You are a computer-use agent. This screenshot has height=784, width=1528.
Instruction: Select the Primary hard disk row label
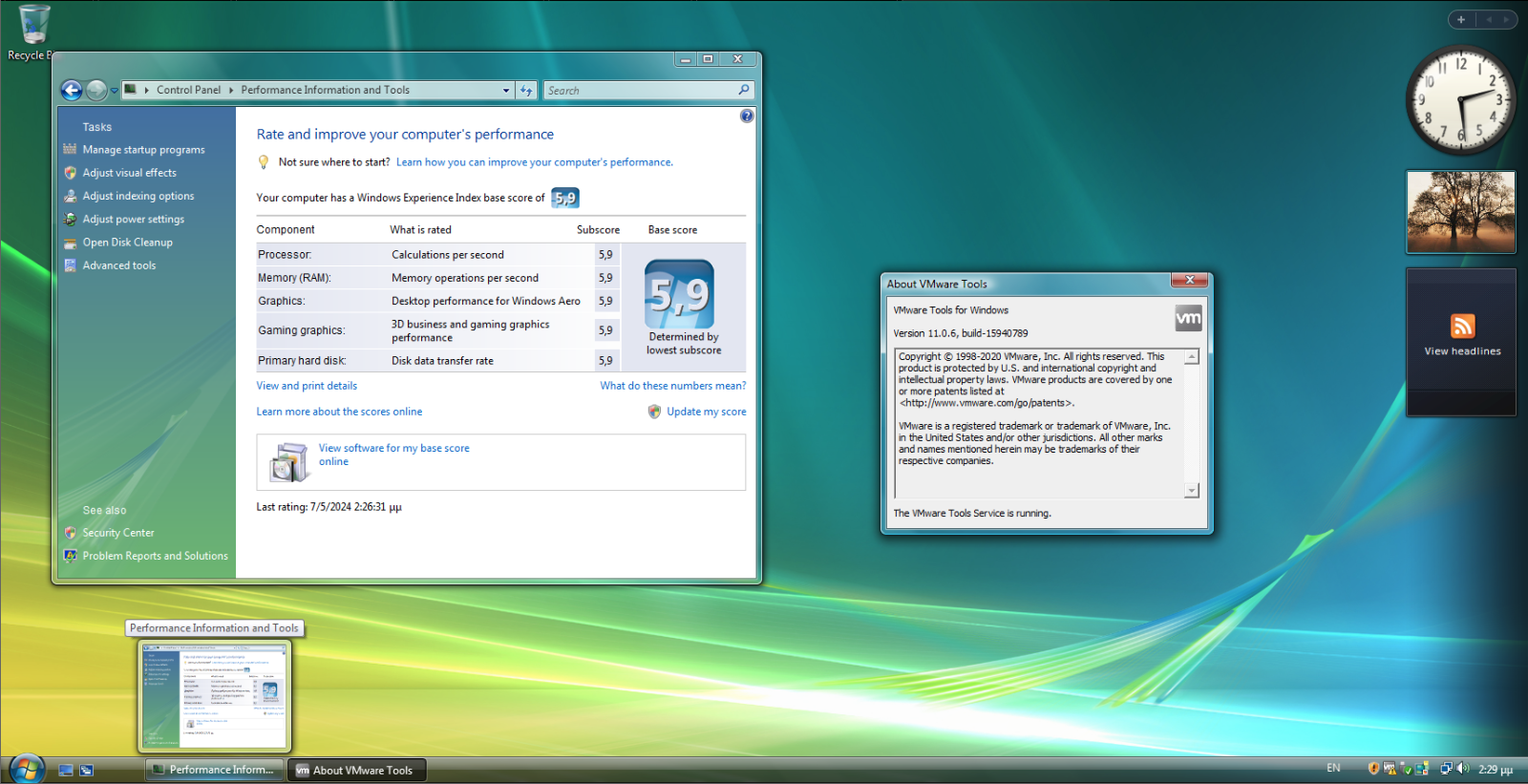(302, 361)
